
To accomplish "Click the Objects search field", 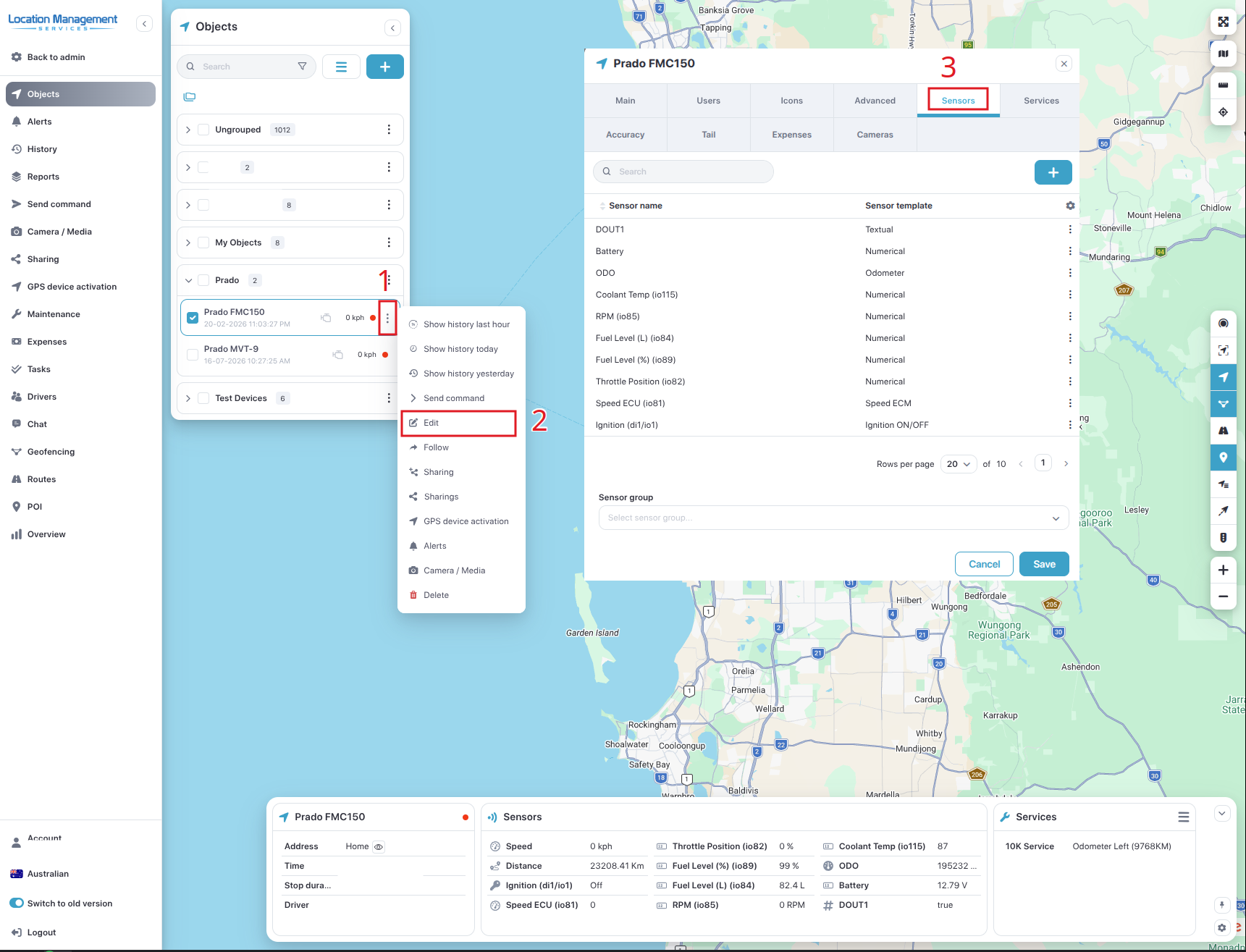I will pos(246,67).
